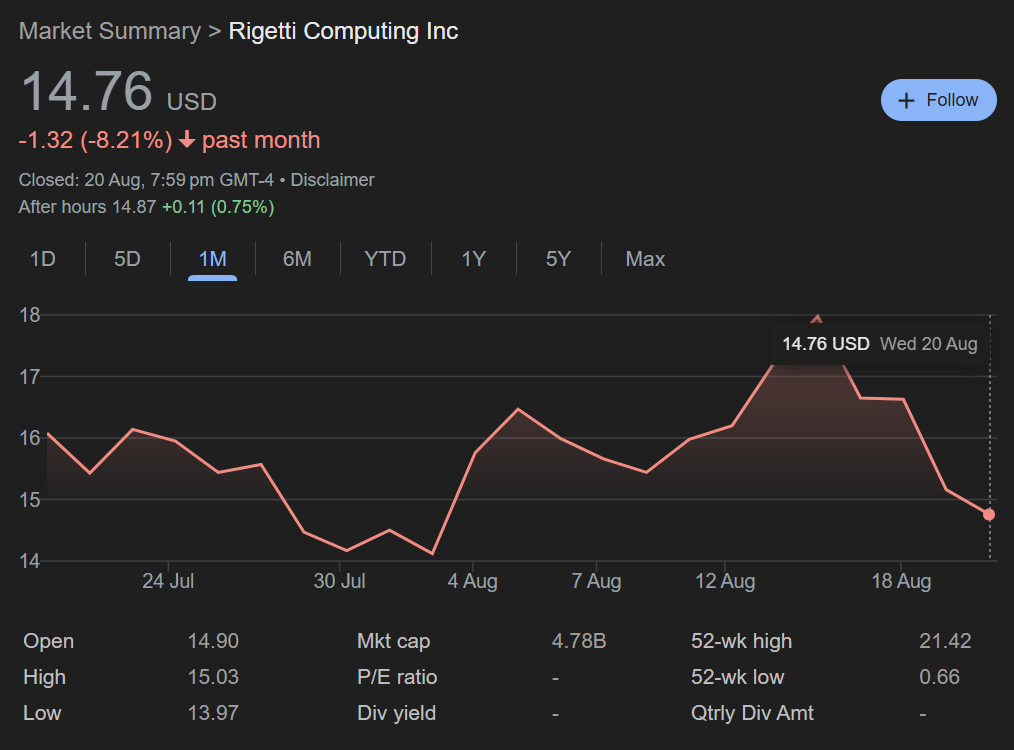Click the High value 15.03
This screenshot has height=750, width=1014.
coord(213,677)
